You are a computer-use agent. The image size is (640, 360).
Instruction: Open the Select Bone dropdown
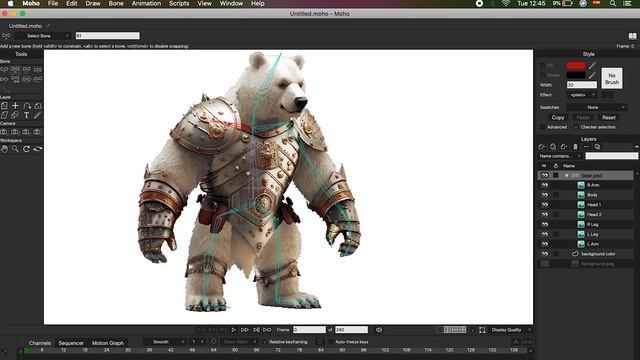coord(42,36)
